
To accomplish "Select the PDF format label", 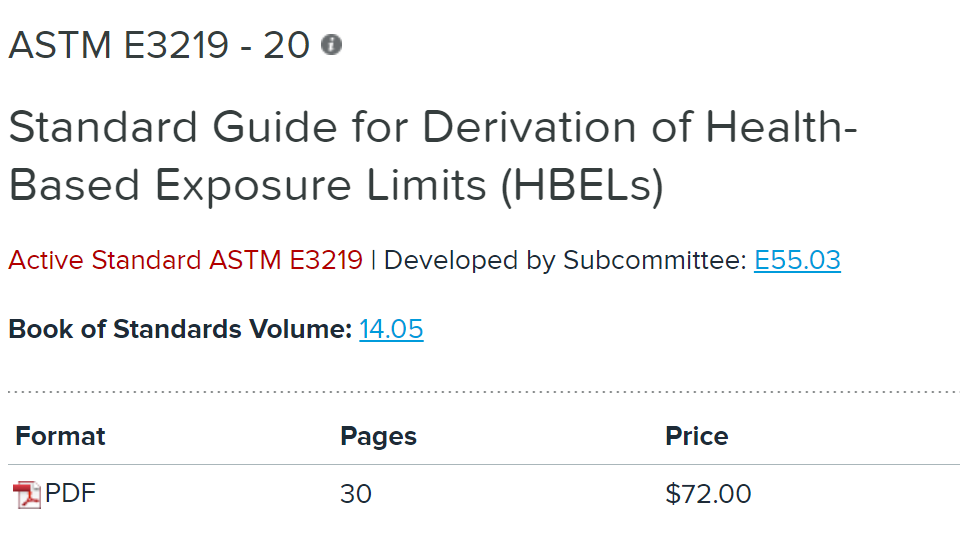I will (71, 493).
